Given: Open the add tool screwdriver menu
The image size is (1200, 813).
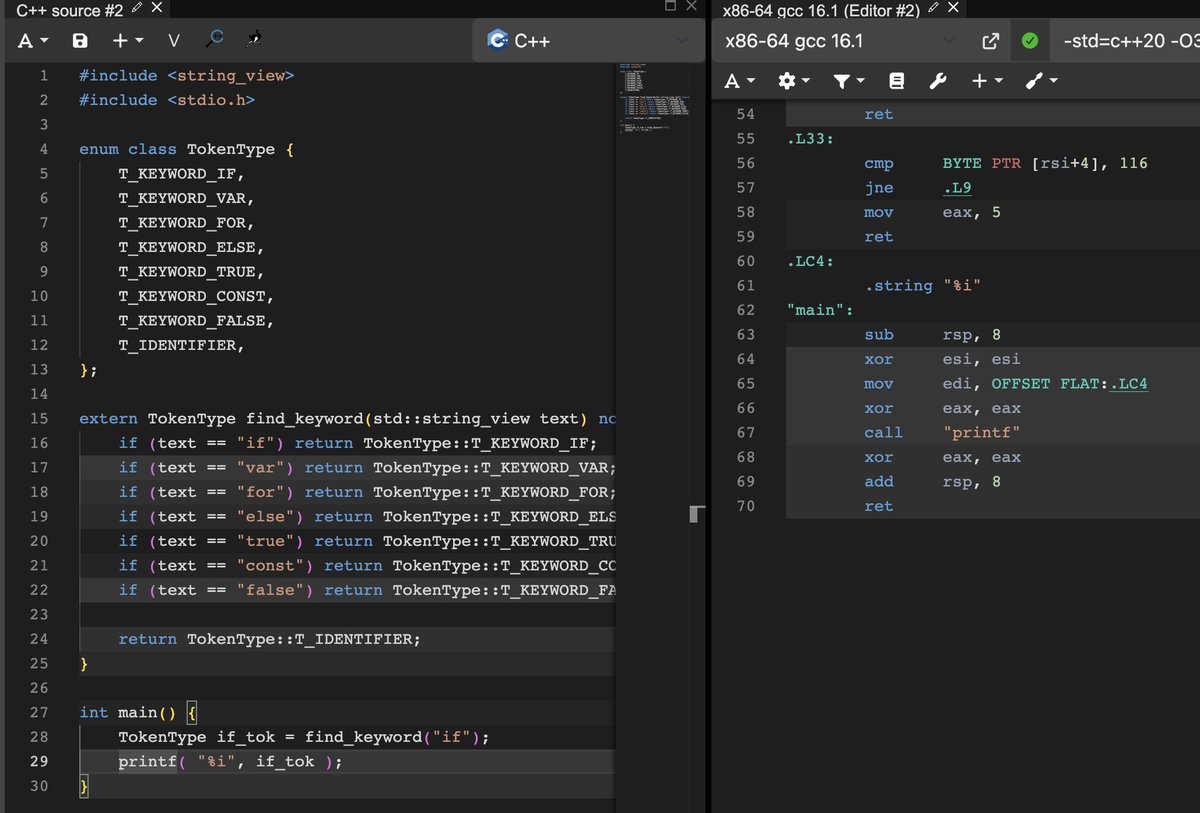Looking at the screenshot, I should (1040, 81).
